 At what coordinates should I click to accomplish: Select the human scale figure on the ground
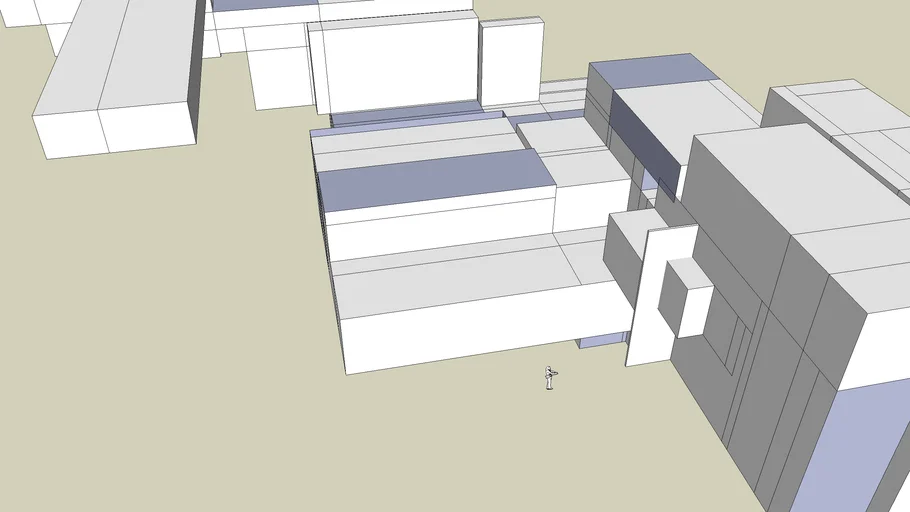click(x=549, y=378)
